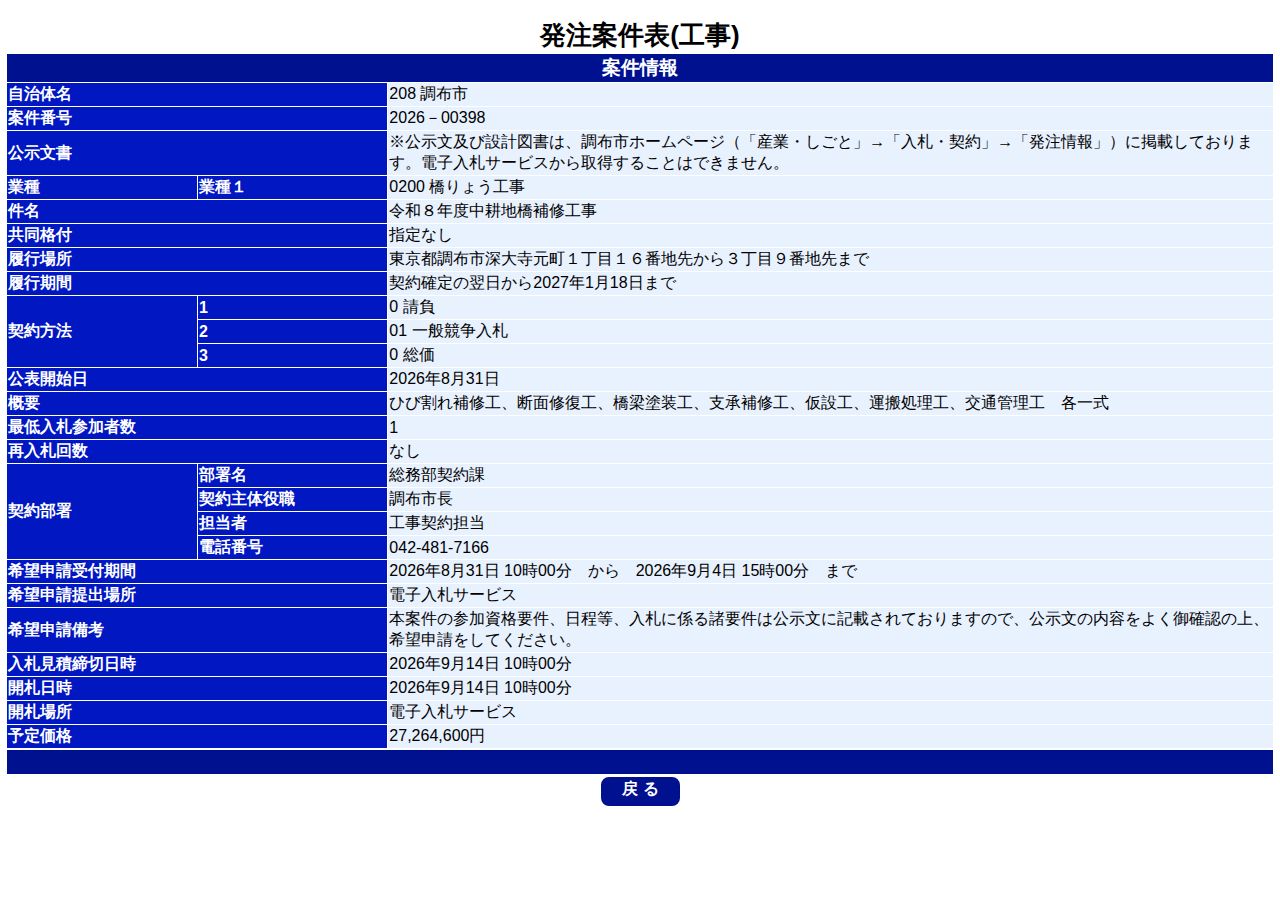The height and width of the screenshot is (900, 1280).
Task: Click contract method value 0 総価
Action: (412, 355)
